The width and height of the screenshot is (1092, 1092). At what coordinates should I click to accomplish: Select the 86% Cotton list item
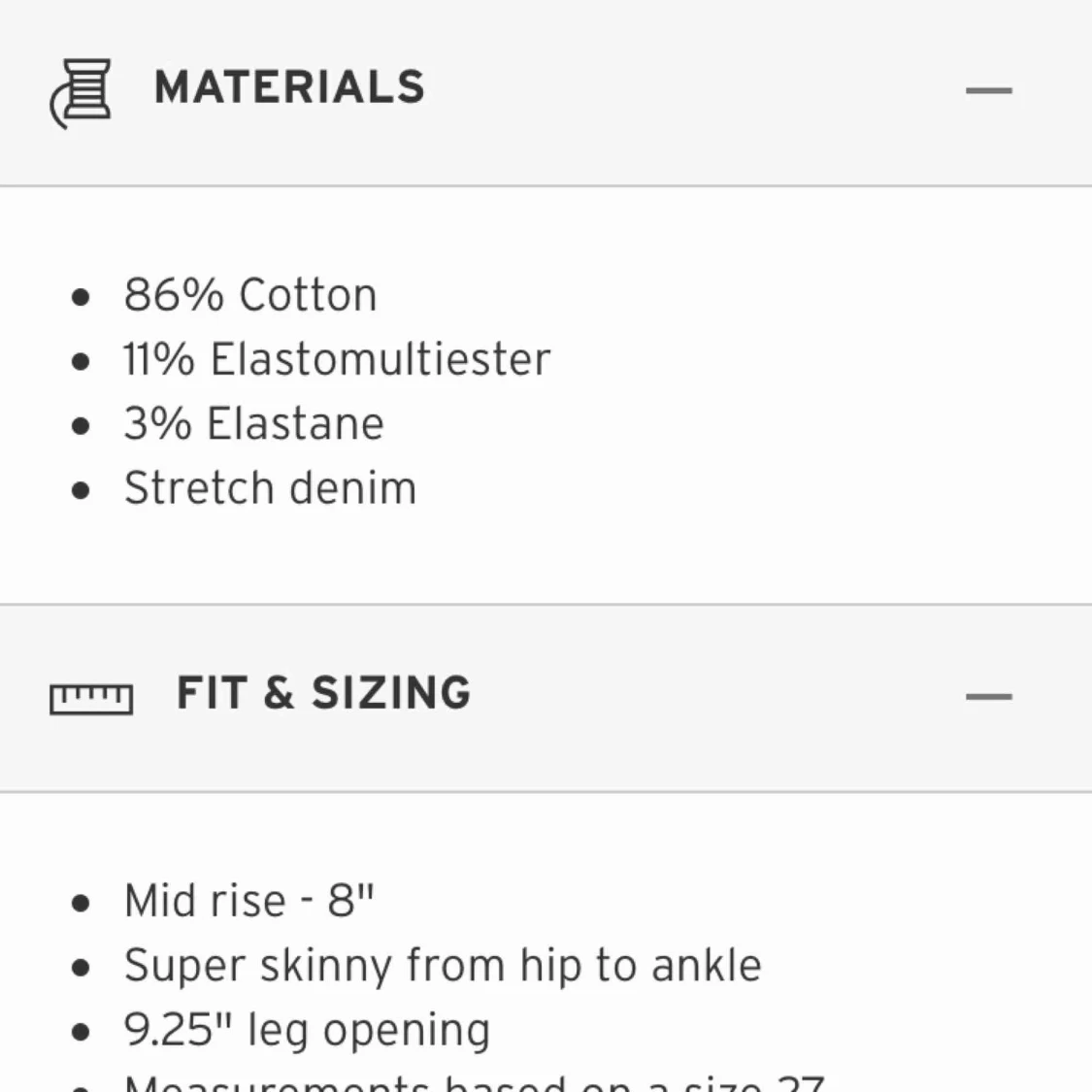point(250,295)
